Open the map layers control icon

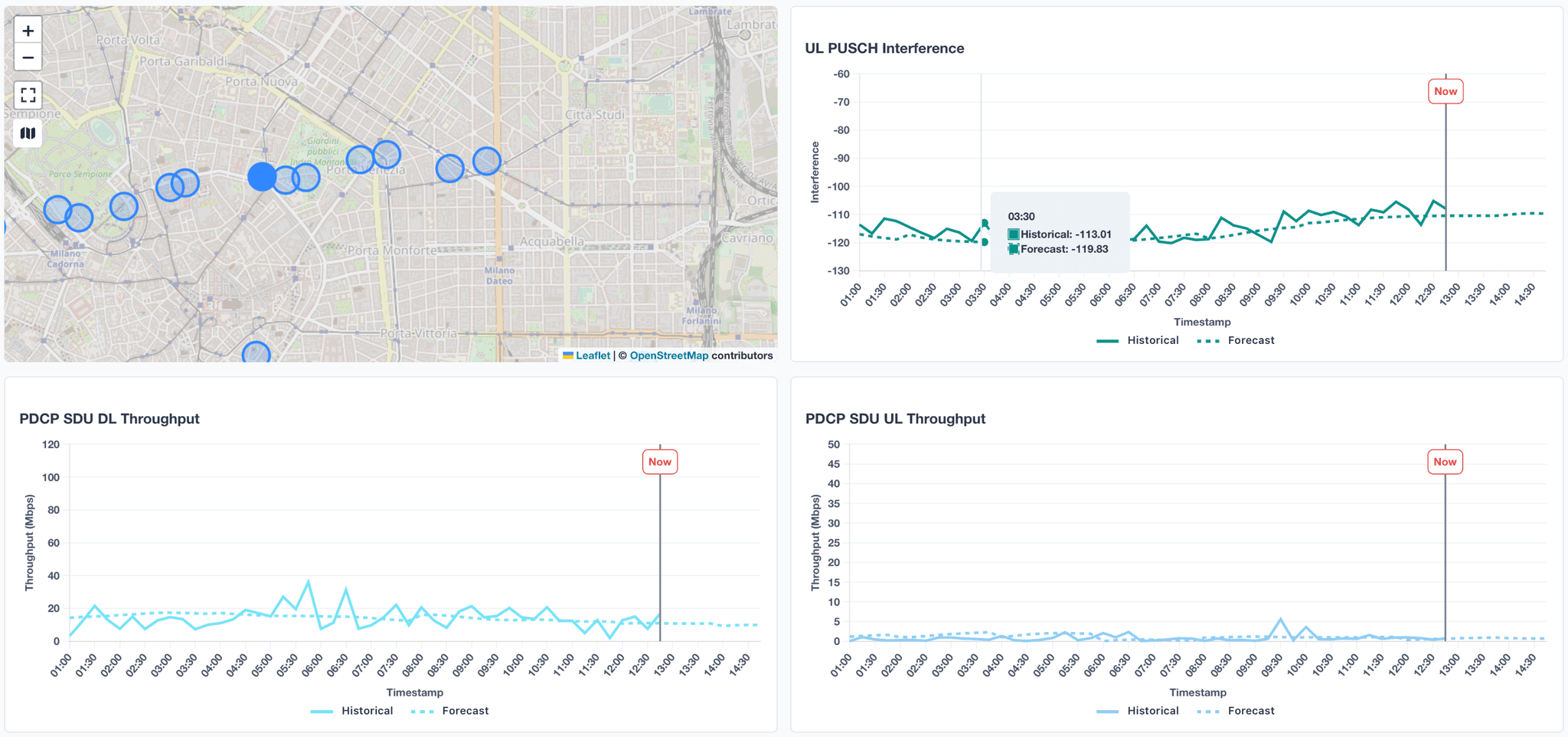point(28,133)
